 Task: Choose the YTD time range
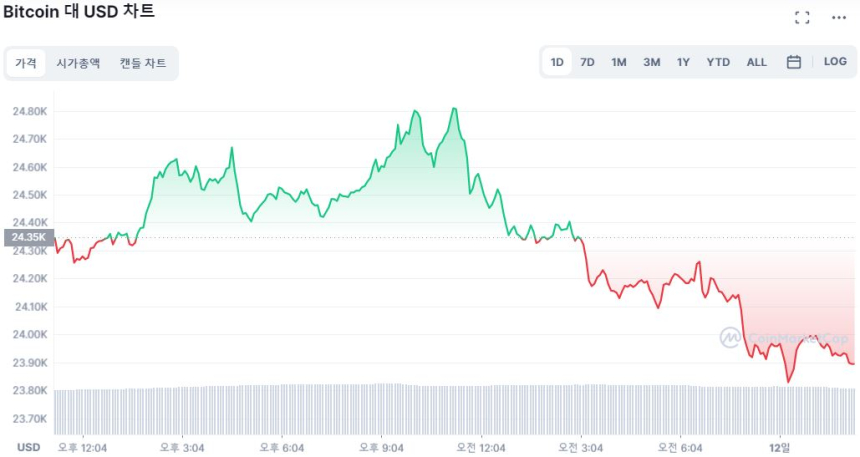[x=718, y=62]
